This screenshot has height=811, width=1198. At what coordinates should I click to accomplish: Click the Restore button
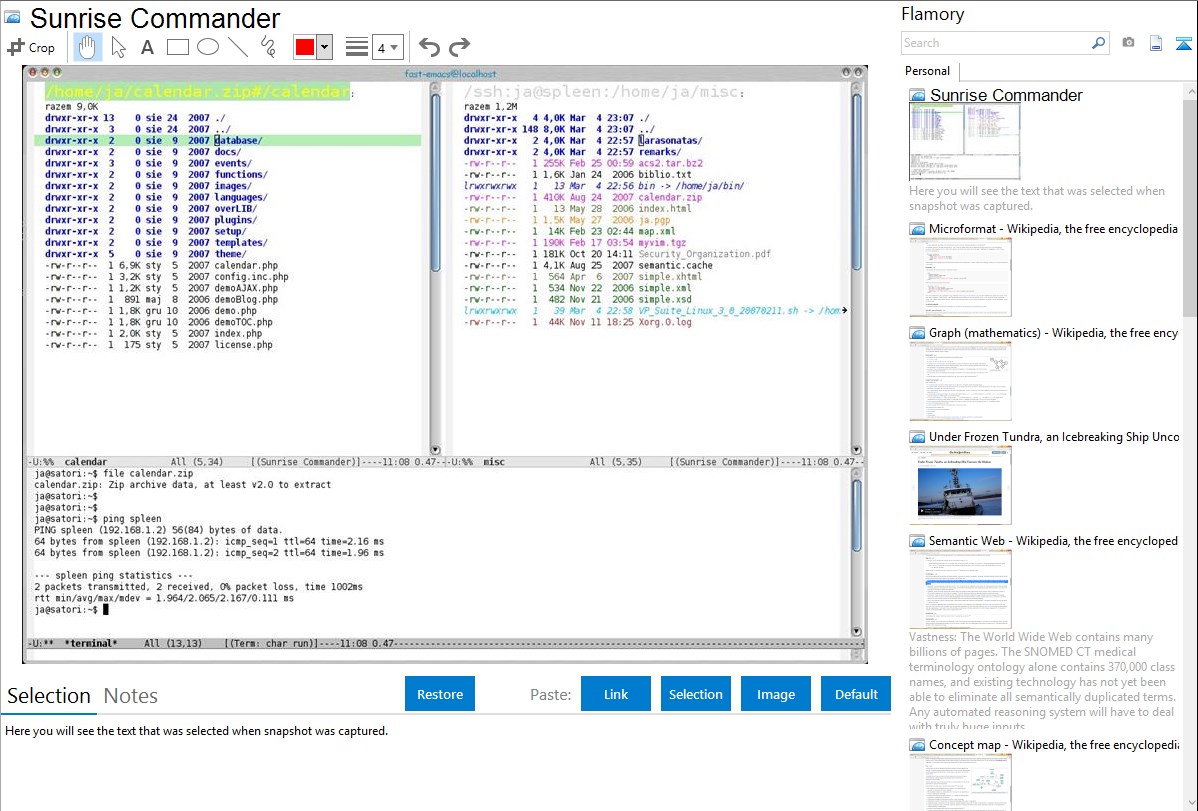point(440,694)
